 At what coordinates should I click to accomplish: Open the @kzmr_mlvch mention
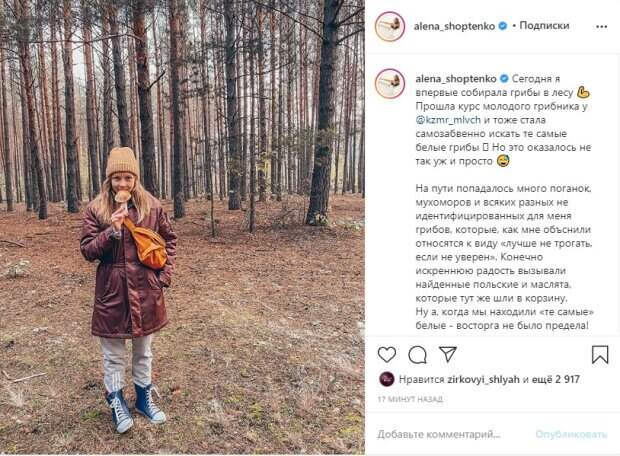click(448, 120)
